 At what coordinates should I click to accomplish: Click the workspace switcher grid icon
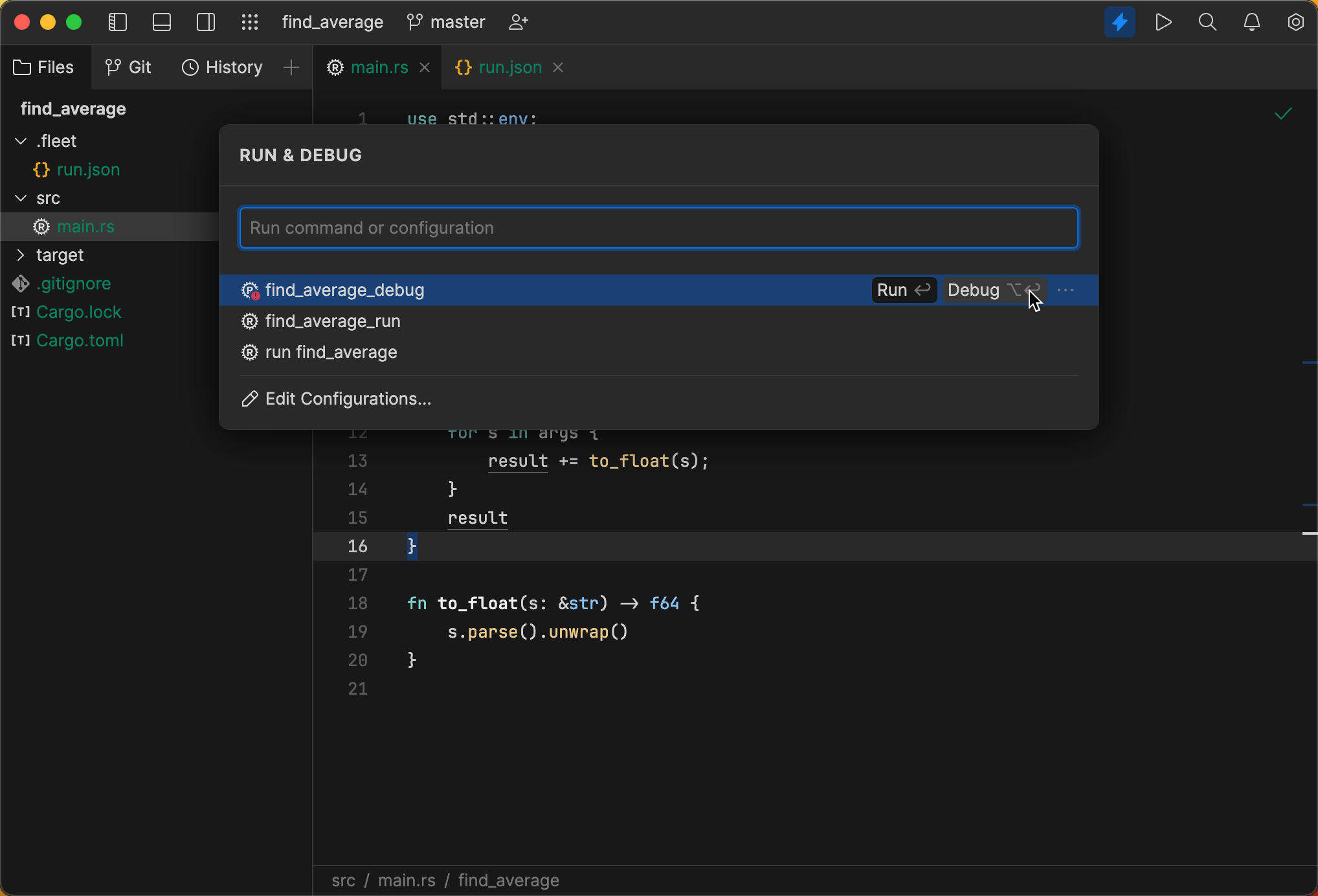(249, 21)
